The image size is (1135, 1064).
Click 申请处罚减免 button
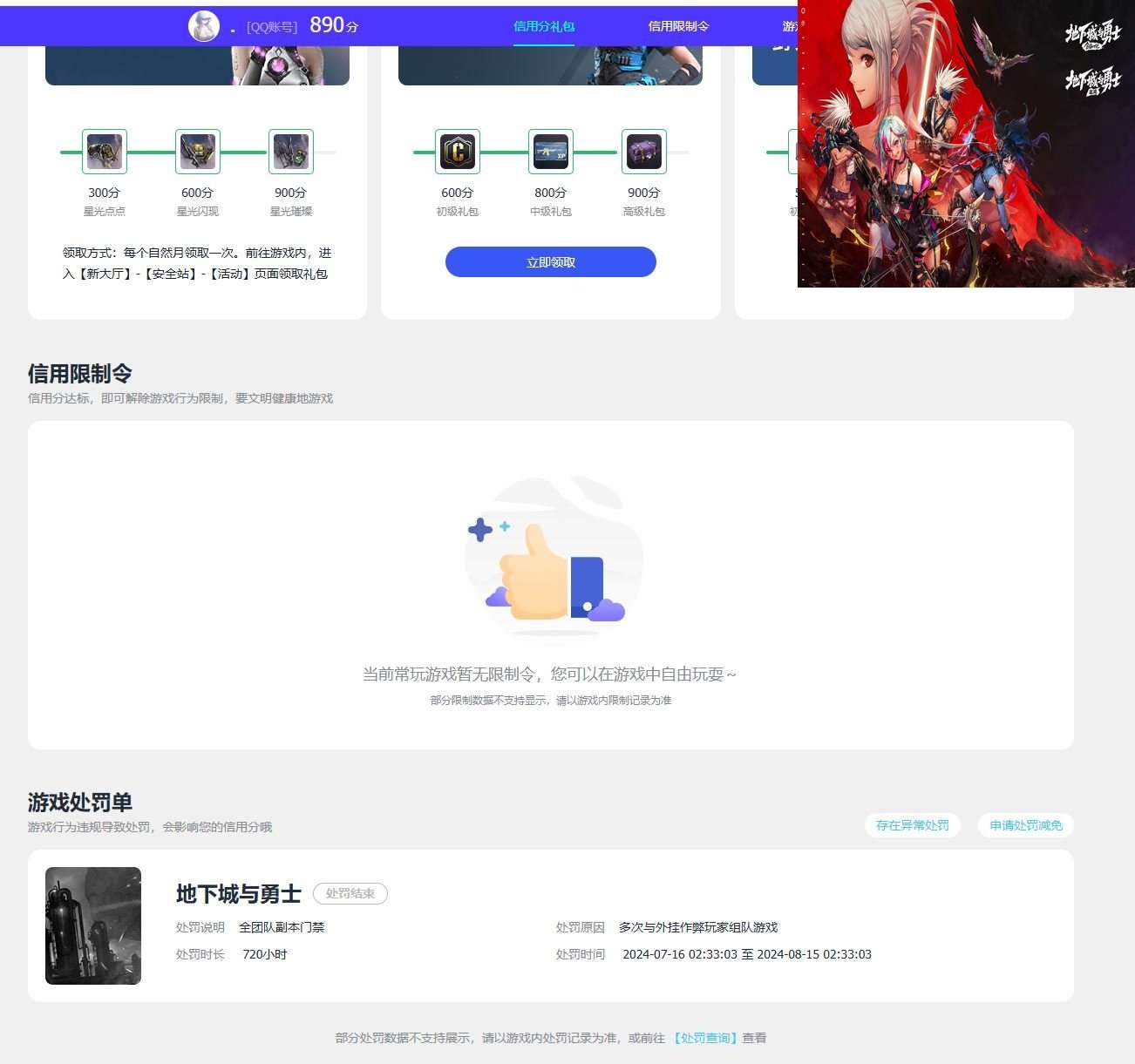[x=1026, y=825]
